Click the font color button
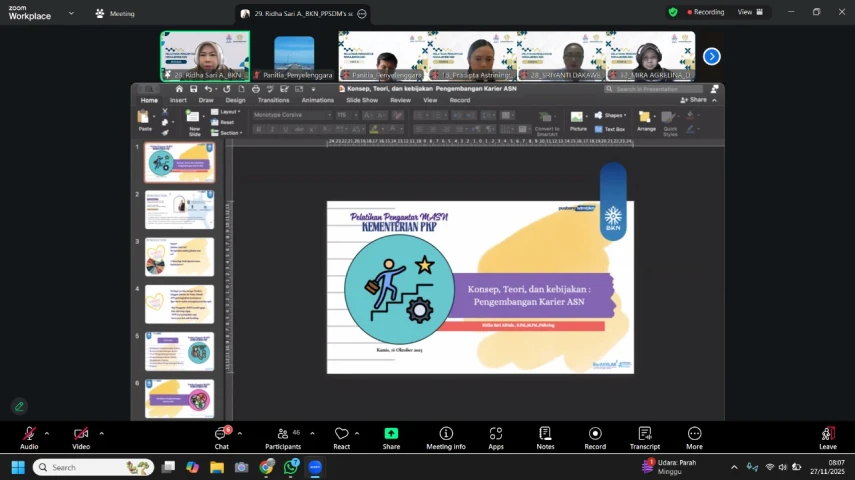The height and width of the screenshot is (480, 855). pyautogui.click(x=392, y=129)
